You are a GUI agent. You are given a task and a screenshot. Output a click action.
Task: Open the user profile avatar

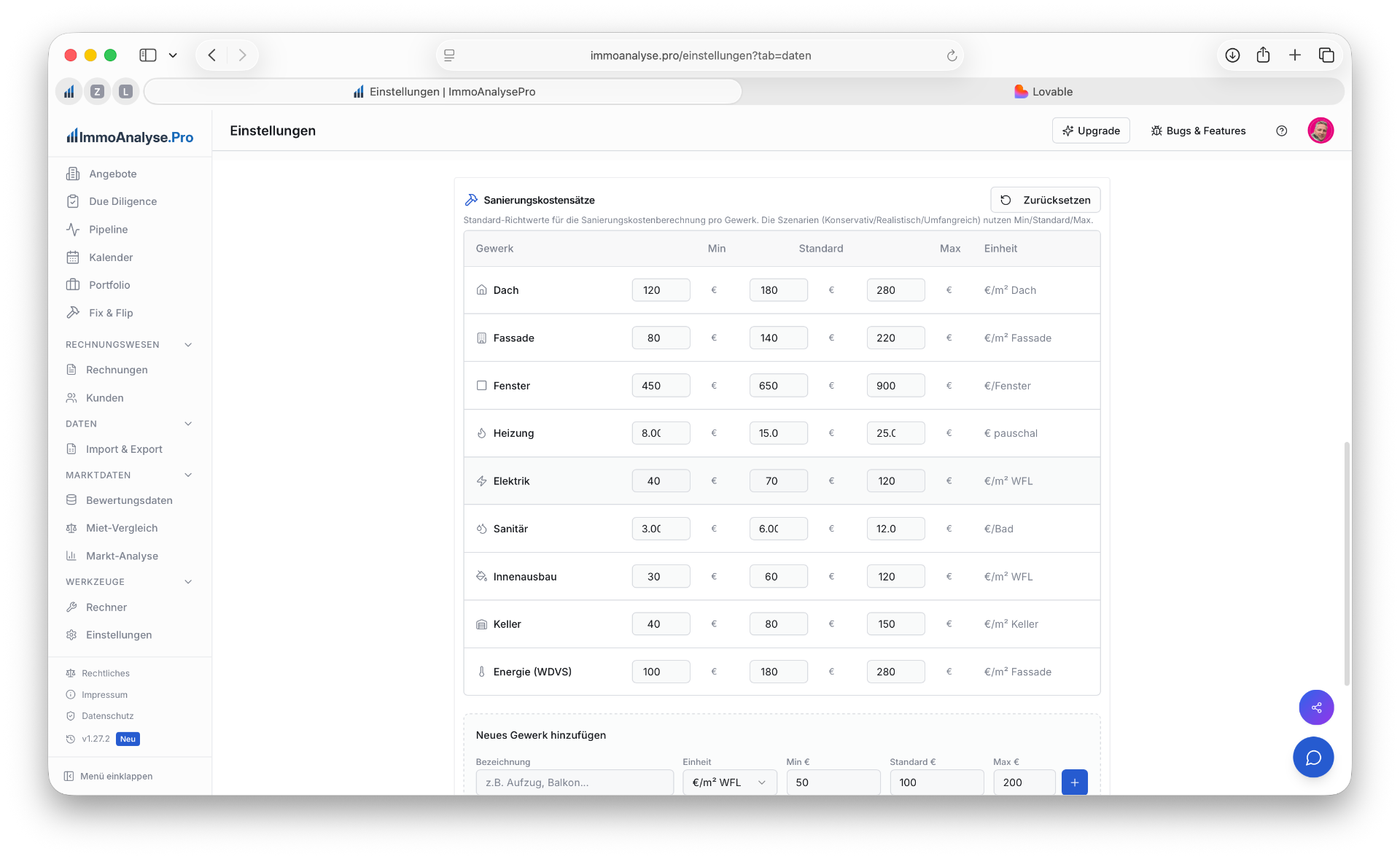1321,131
